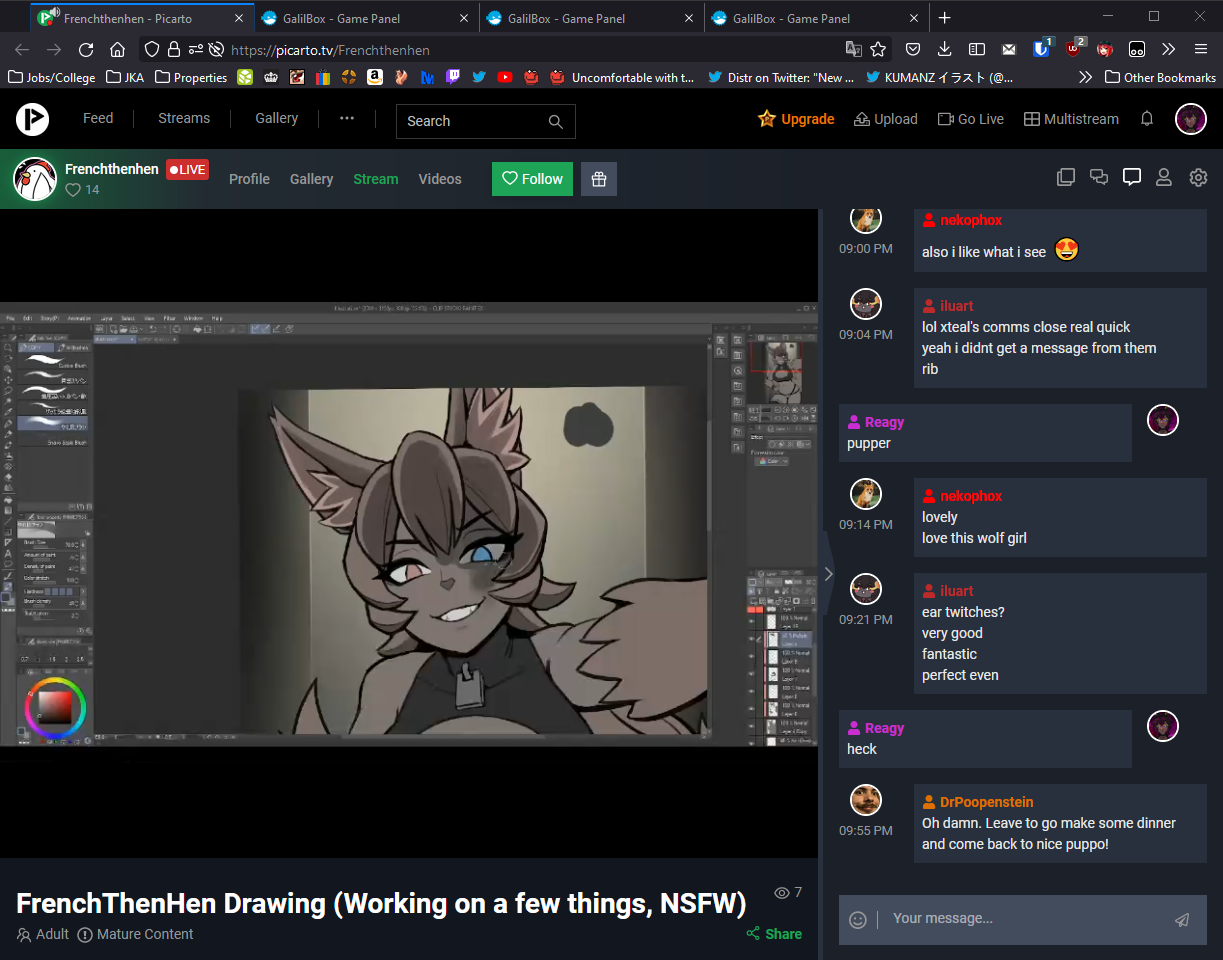
Task: Go to the Feed page
Action: [x=98, y=118]
